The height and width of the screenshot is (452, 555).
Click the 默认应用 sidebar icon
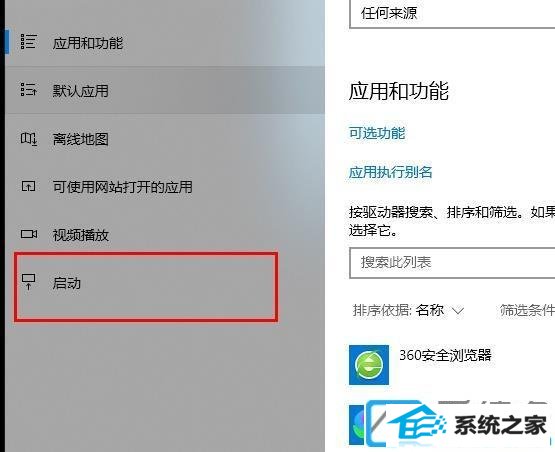[28, 90]
